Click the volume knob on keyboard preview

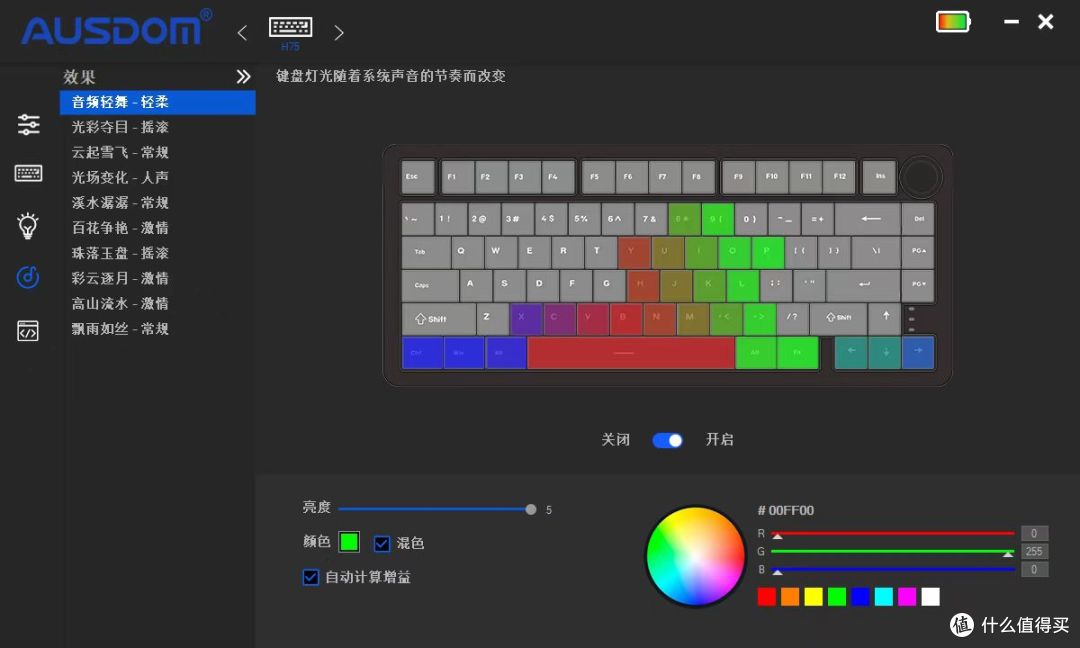[x=920, y=177]
